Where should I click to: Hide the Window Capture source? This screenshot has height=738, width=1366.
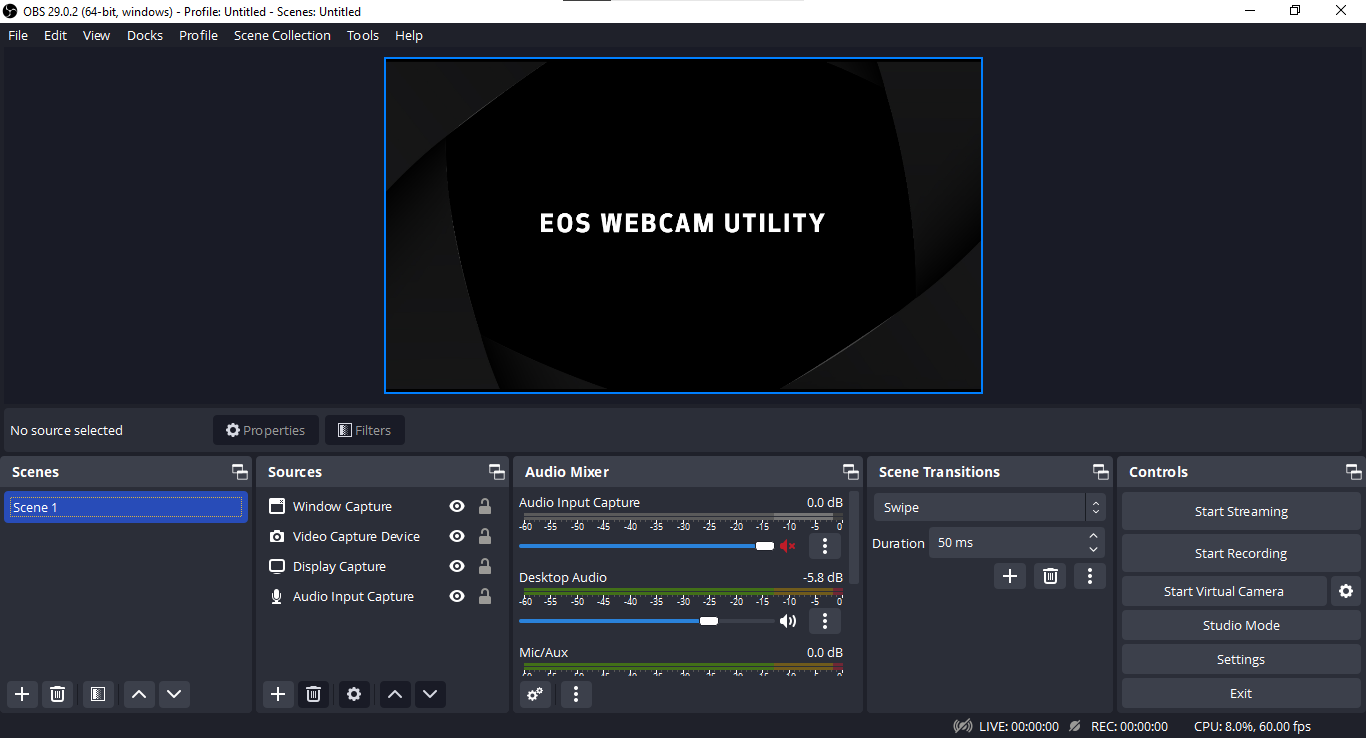pyautogui.click(x=456, y=506)
